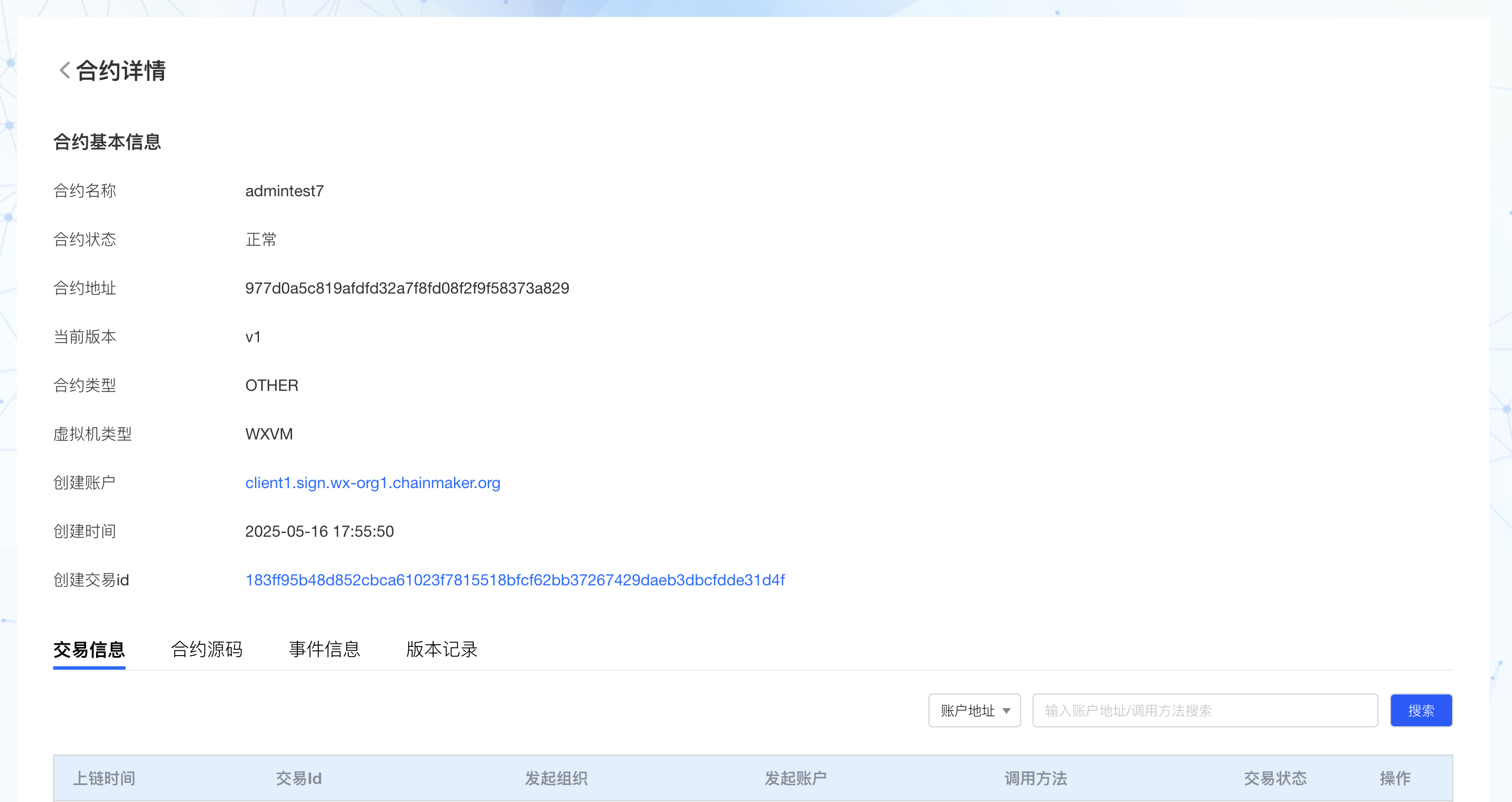The width and height of the screenshot is (1512, 802).
Task: Click the 输入账户地址/调用方法搜索 input field
Action: point(1205,710)
